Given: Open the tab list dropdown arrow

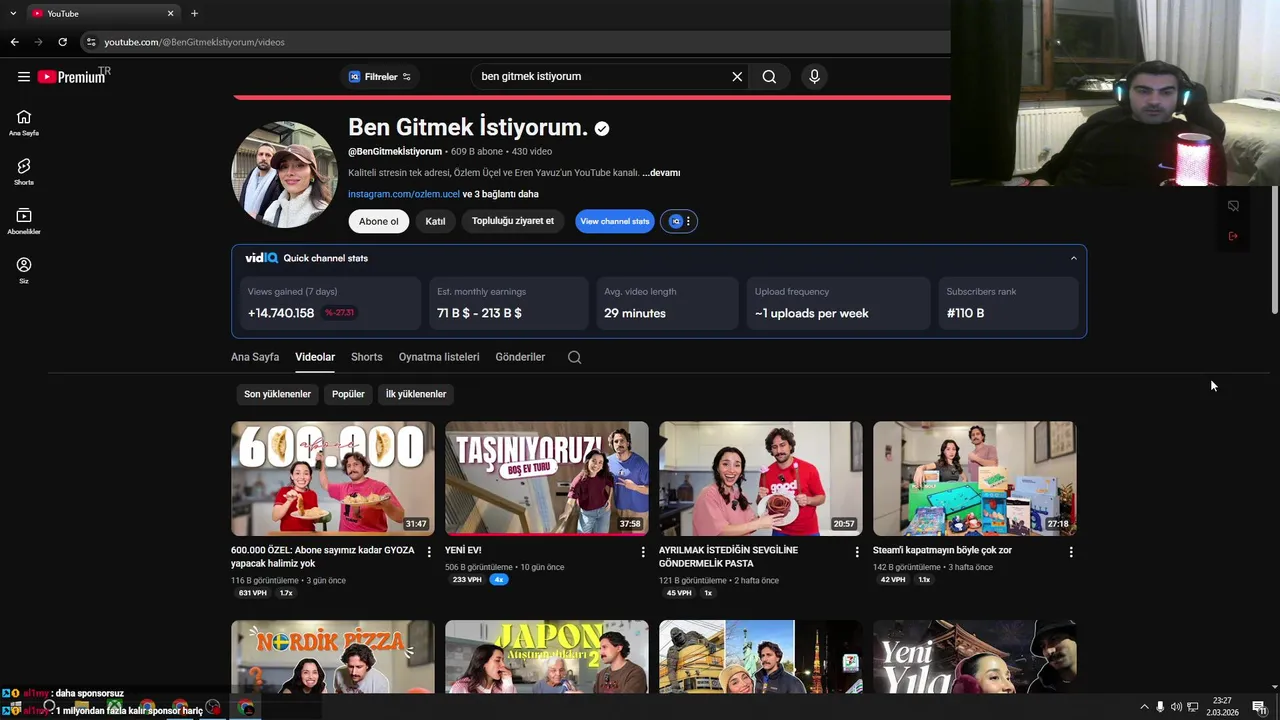Looking at the screenshot, I should pyautogui.click(x=13, y=13).
